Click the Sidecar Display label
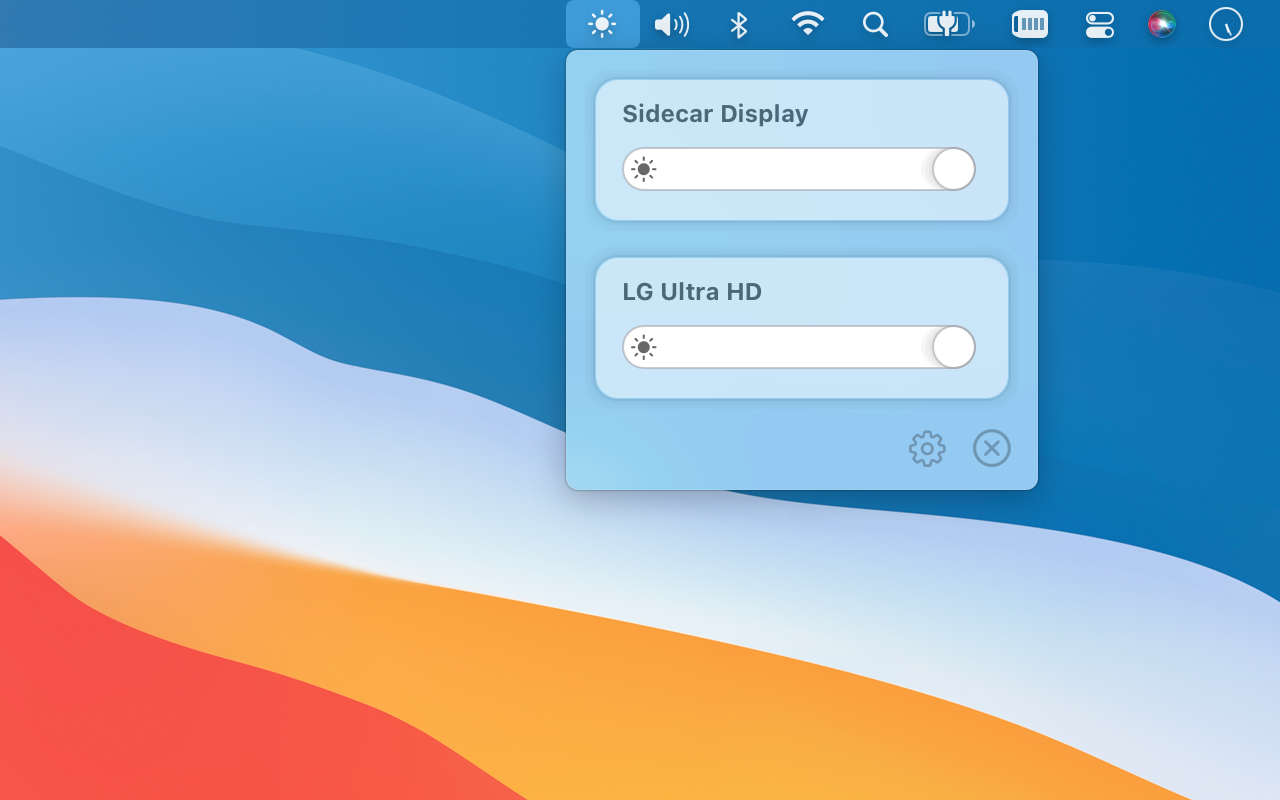Viewport: 1280px width, 800px height. 715,114
